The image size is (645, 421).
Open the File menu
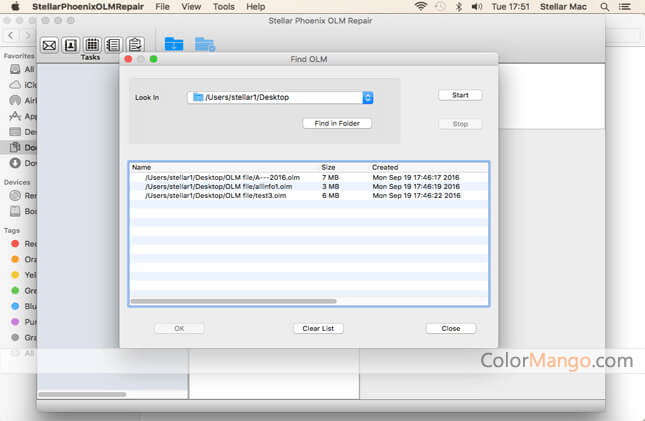click(162, 7)
